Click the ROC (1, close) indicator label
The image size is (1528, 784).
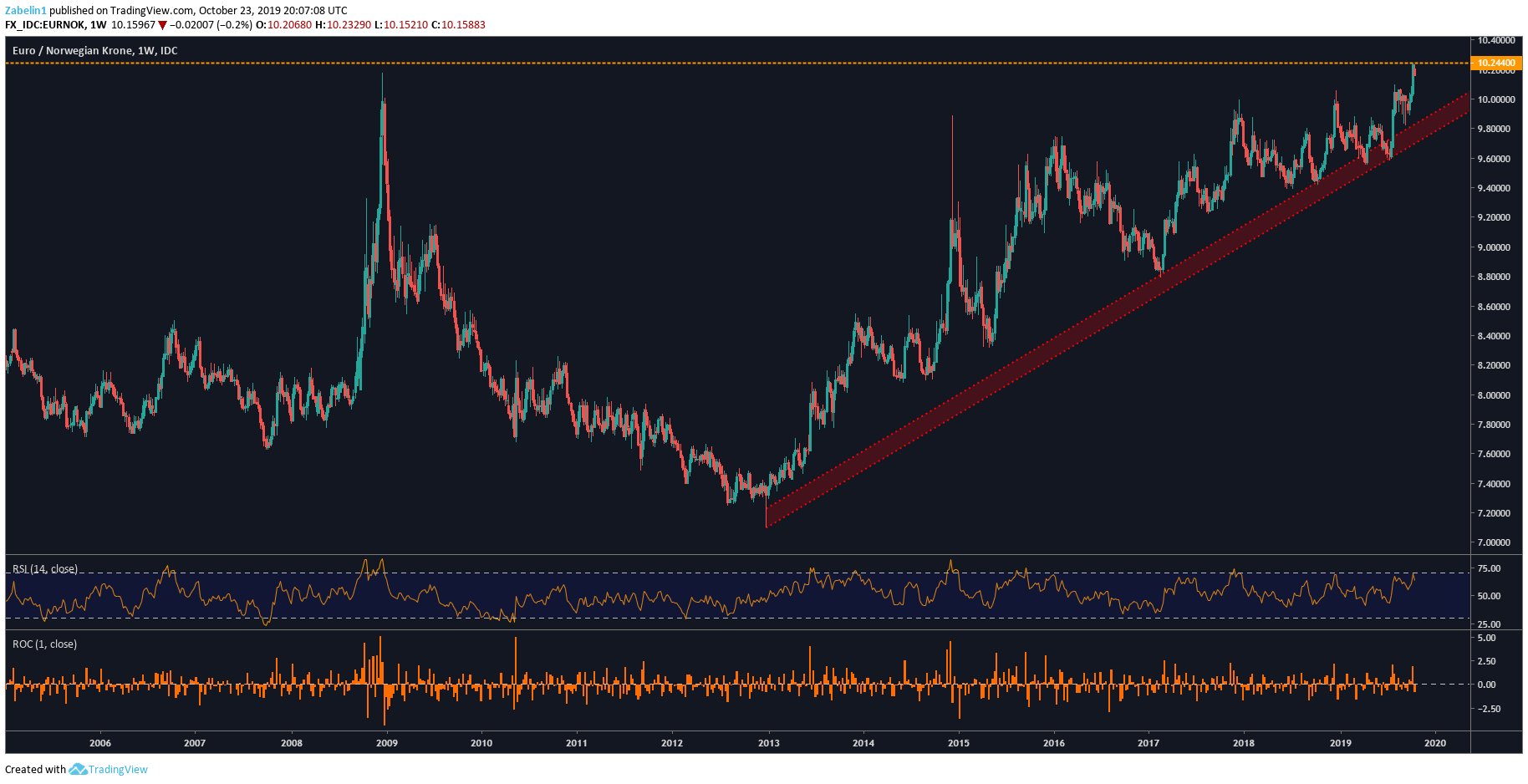click(44, 644)
